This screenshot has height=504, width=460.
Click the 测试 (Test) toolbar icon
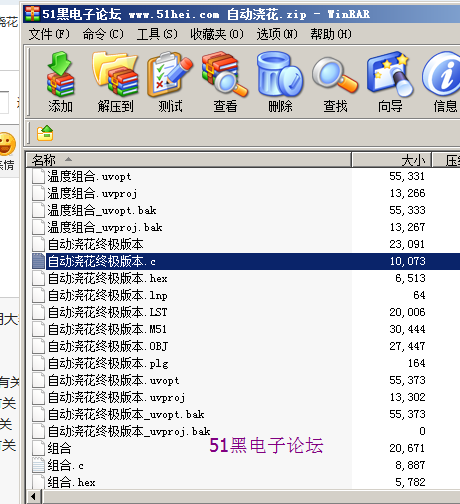(x=170, y=75)
